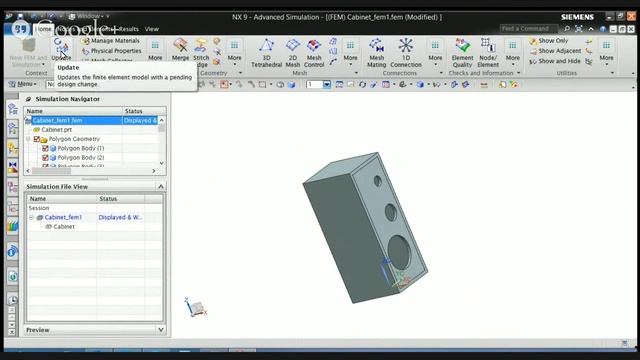Uncheck the Polygon Geometry checkbox

[37, 139]
